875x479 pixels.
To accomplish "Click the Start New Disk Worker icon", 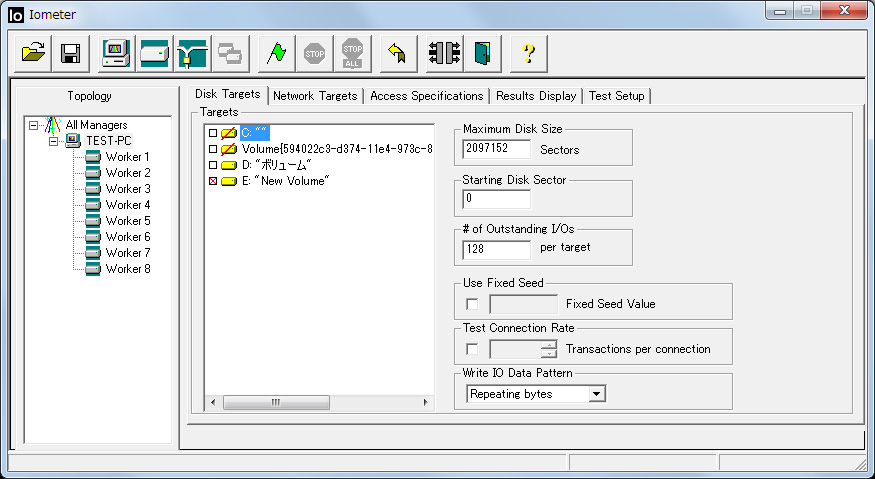I will coord(154,54).
